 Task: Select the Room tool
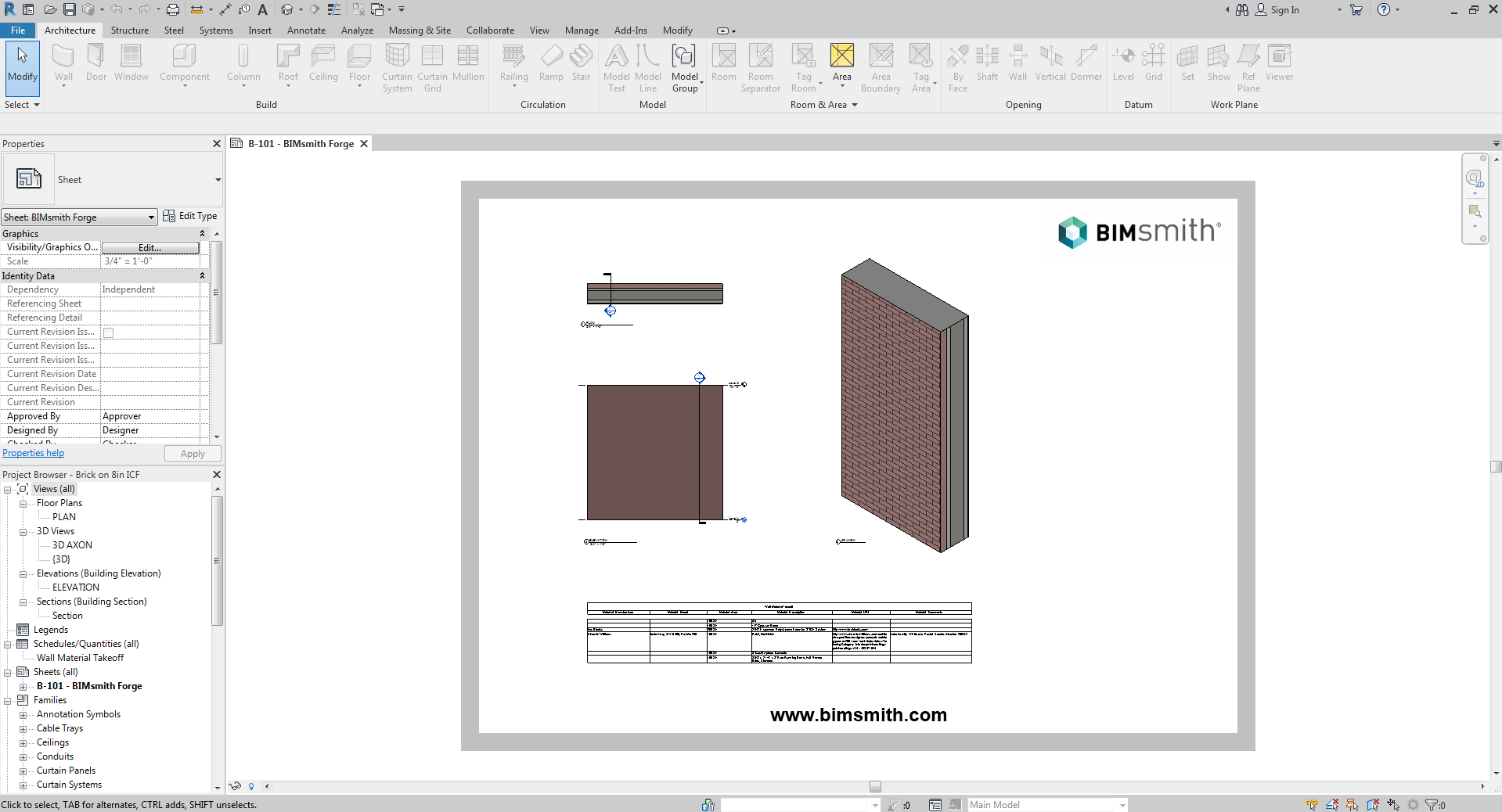(x=723, y=63)
